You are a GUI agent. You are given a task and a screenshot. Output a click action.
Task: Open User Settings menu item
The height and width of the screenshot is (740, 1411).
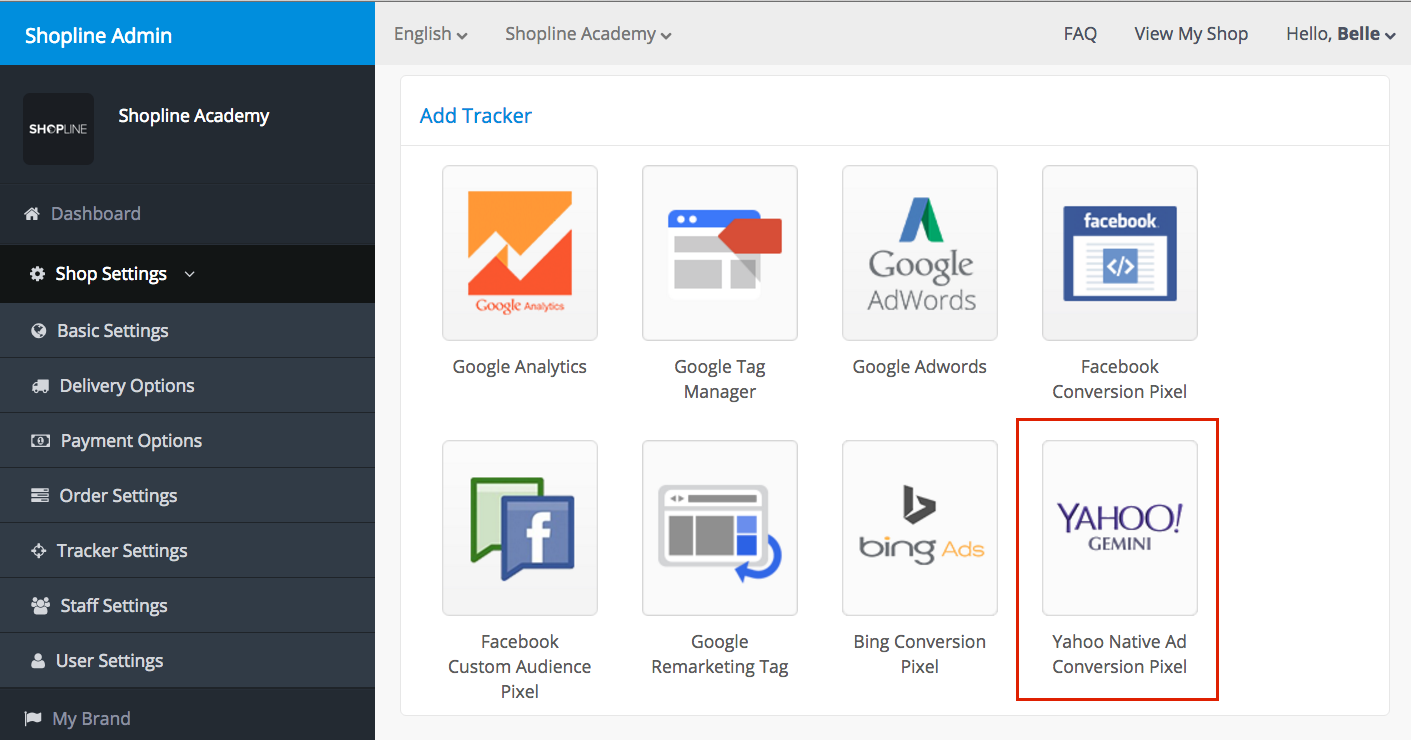coord(187,661)
